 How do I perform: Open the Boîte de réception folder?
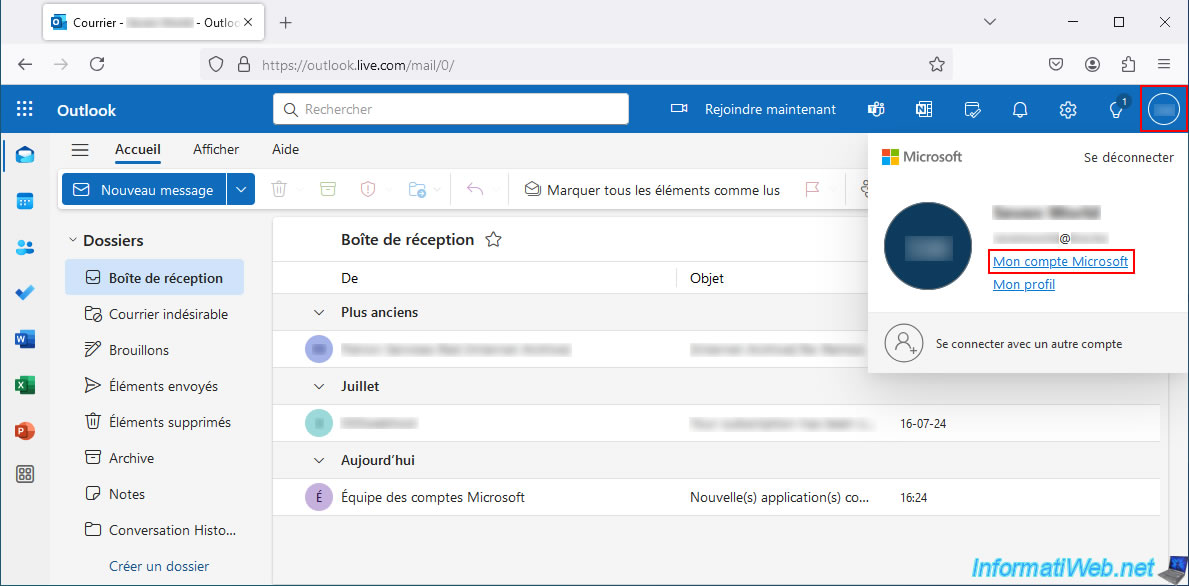coord(155,277)
